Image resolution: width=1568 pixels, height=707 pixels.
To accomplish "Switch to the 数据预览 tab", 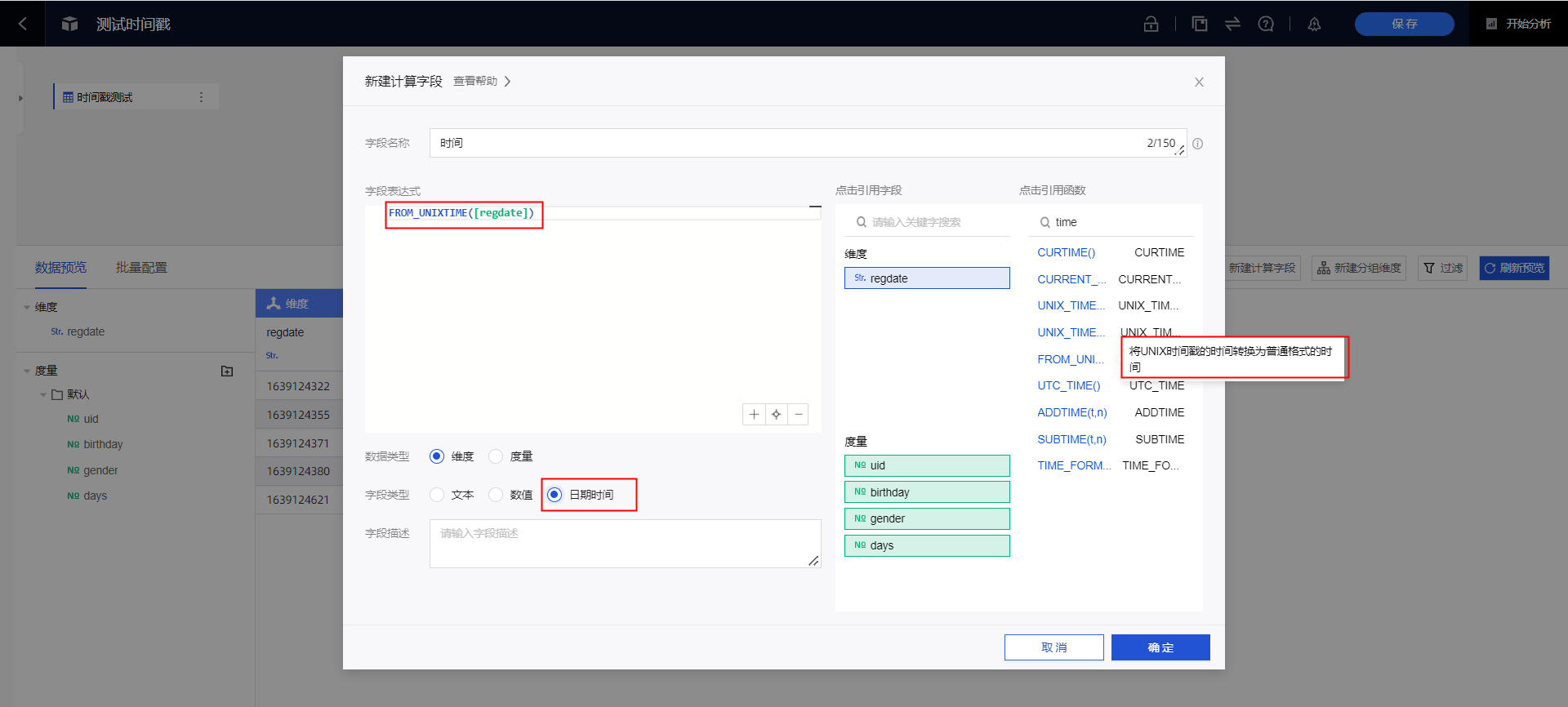I will pyautogui.click(x=60, y=268).
